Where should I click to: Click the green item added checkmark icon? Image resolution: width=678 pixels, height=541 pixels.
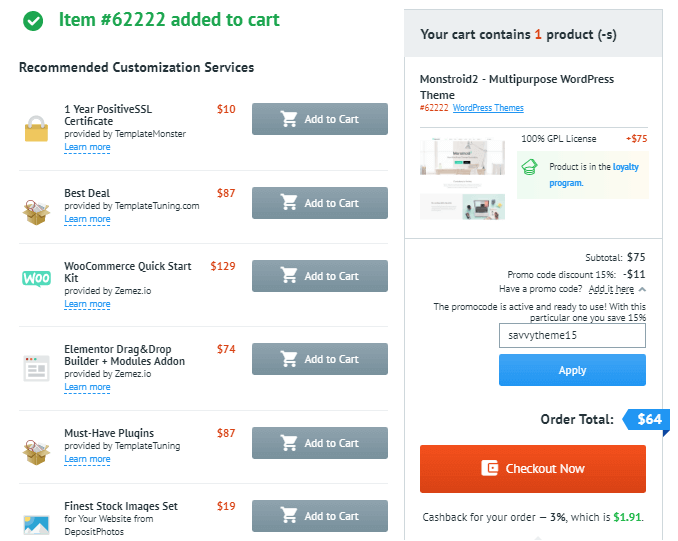pos(33,21)
